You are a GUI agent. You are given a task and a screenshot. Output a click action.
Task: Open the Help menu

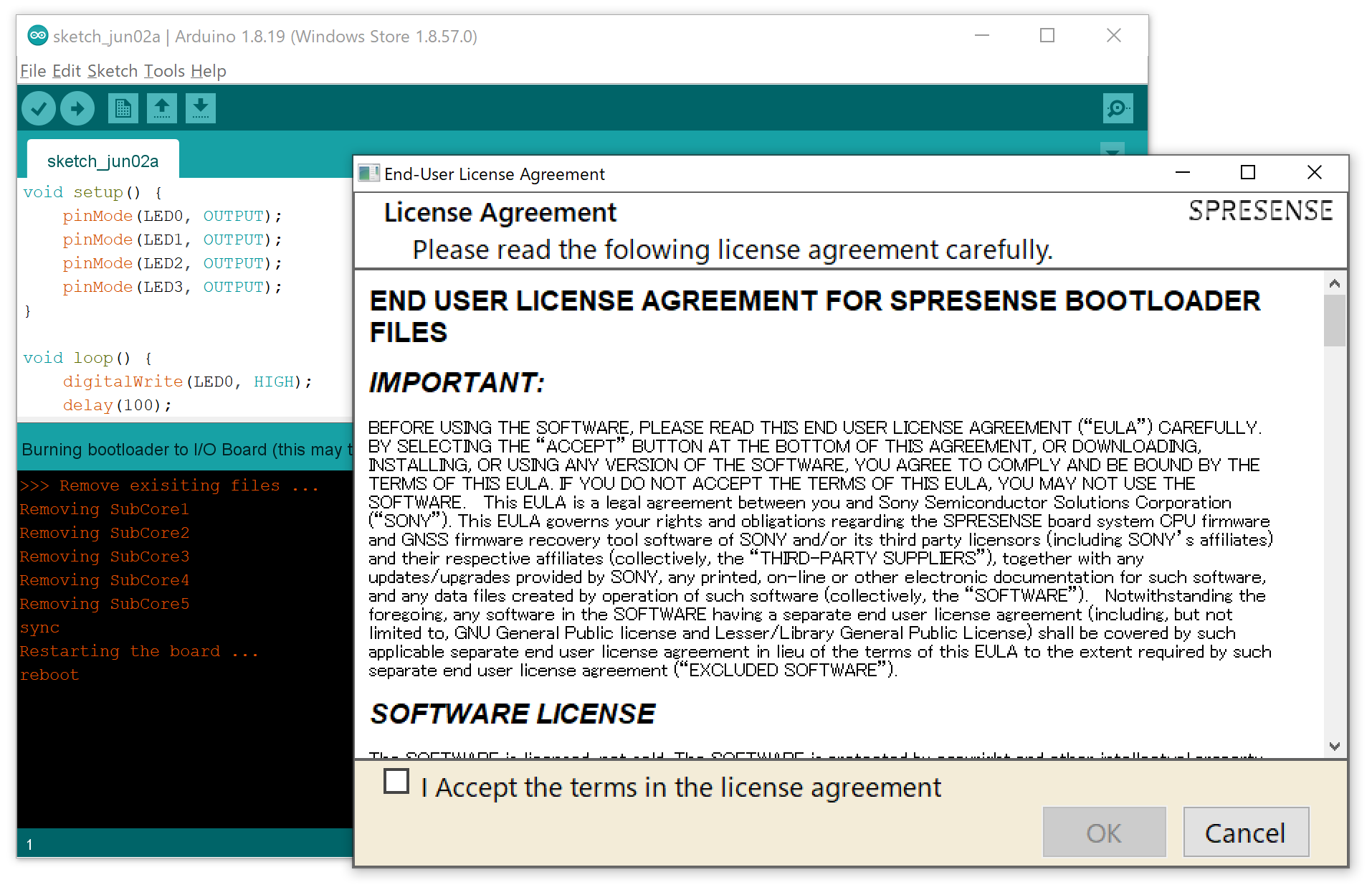coord(209,70)
